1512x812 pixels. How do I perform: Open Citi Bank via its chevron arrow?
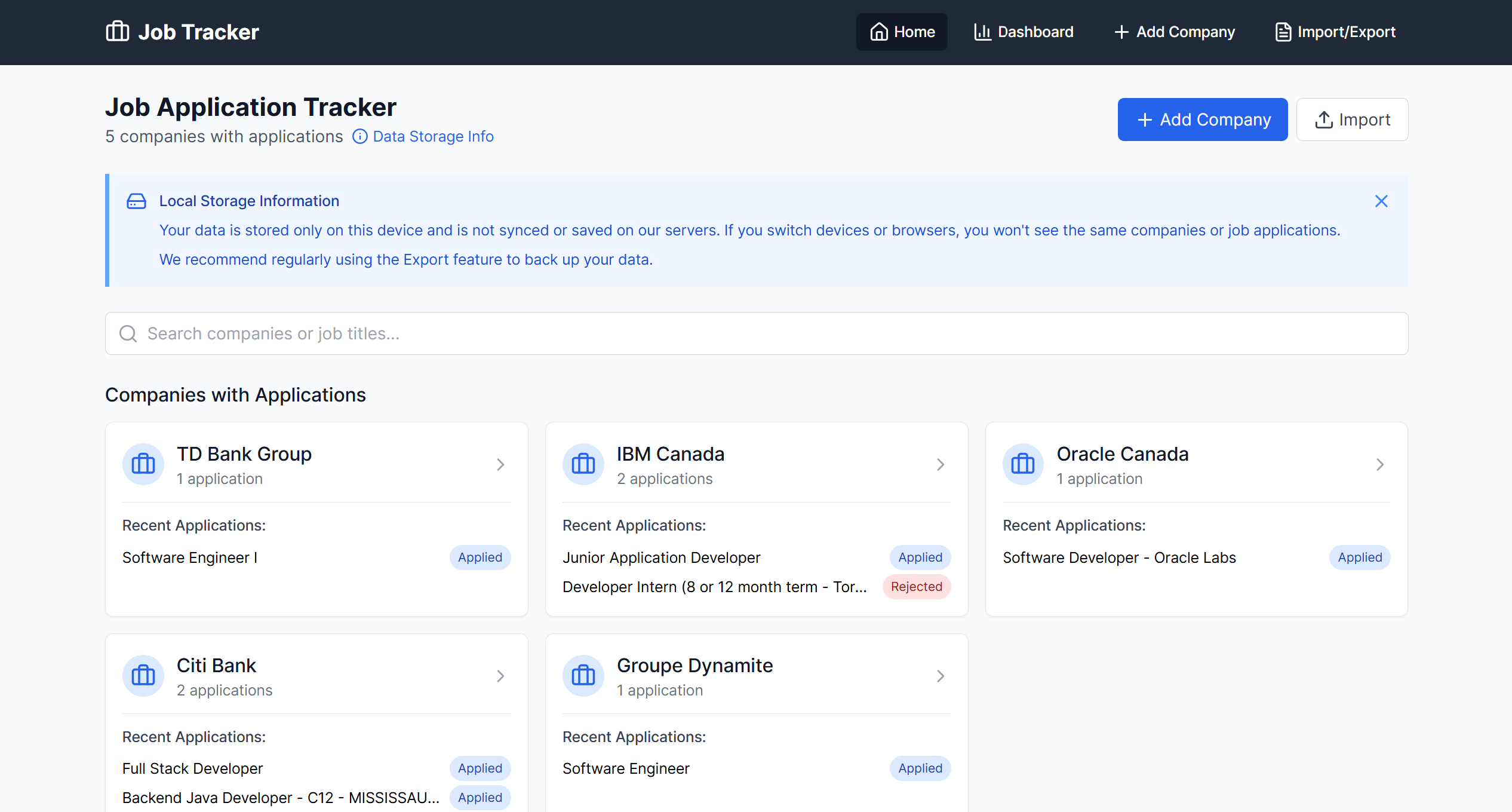[500, 676]
